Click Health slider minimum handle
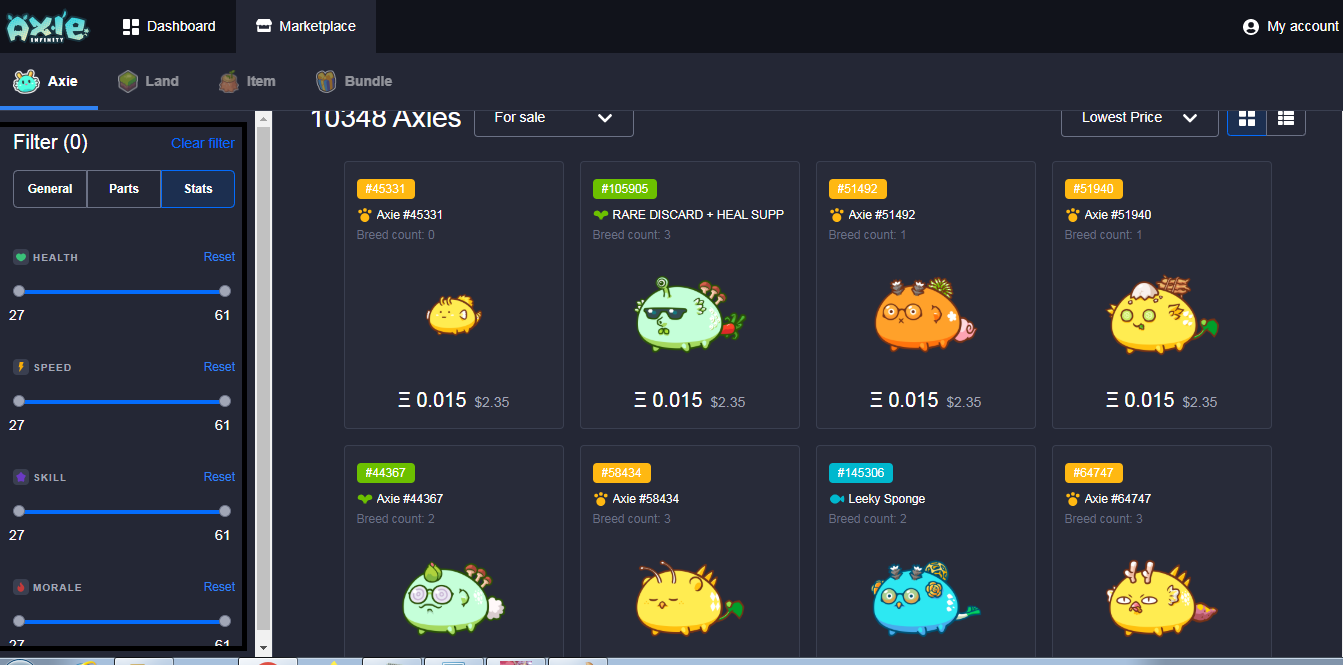 18,291
